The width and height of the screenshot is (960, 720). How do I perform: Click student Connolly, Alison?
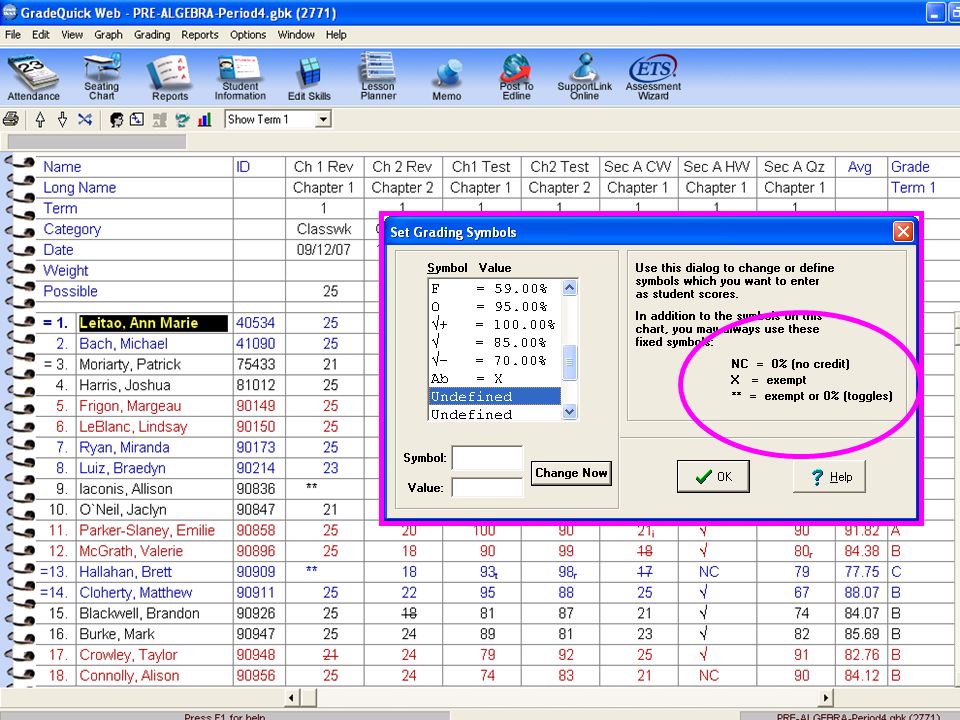129,675
